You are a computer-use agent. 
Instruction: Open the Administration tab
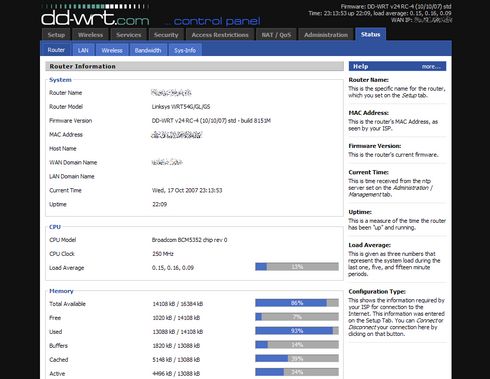pyautogui.click(x=326, y=35)
